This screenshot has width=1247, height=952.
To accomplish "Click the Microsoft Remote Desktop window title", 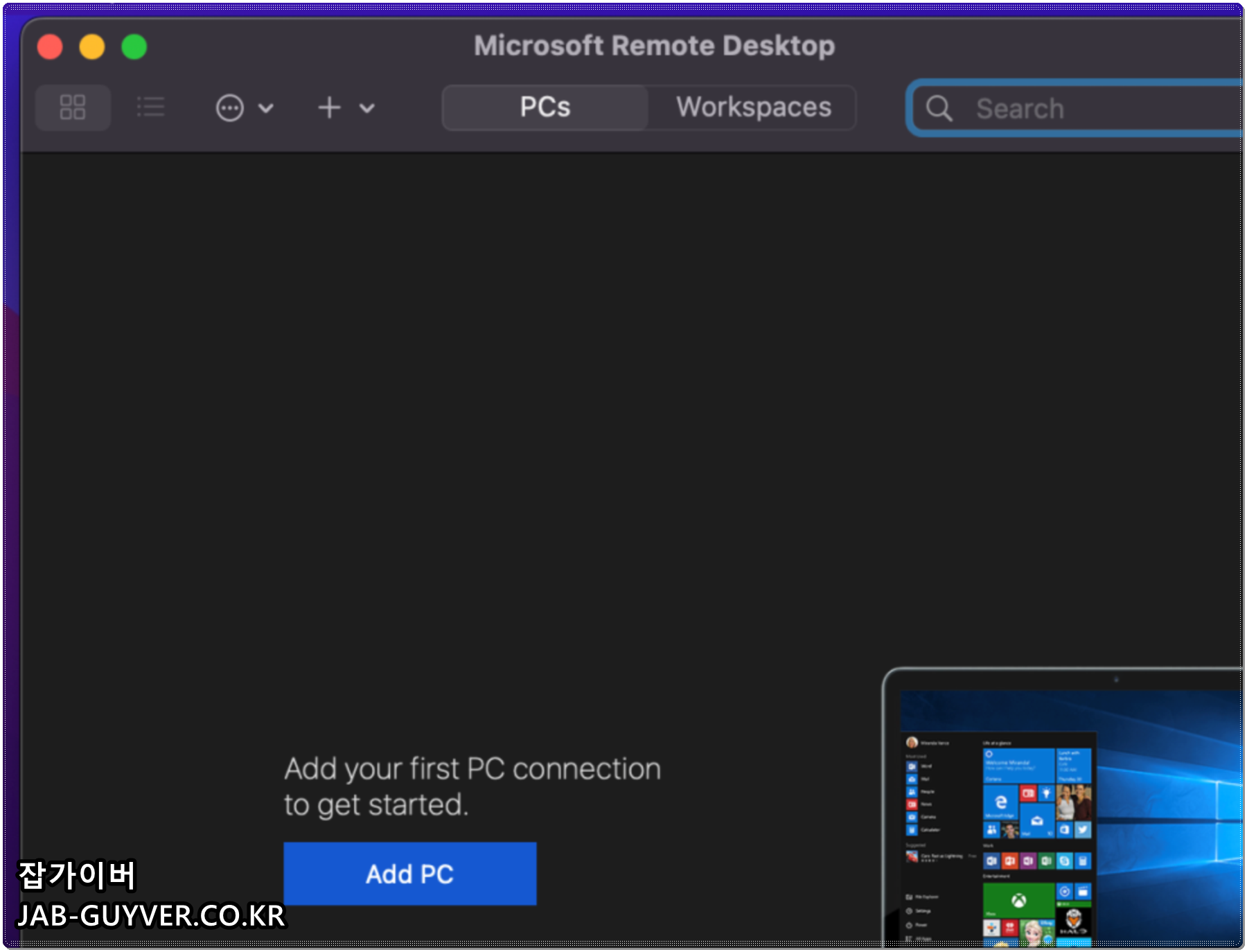I will (655, 46).
